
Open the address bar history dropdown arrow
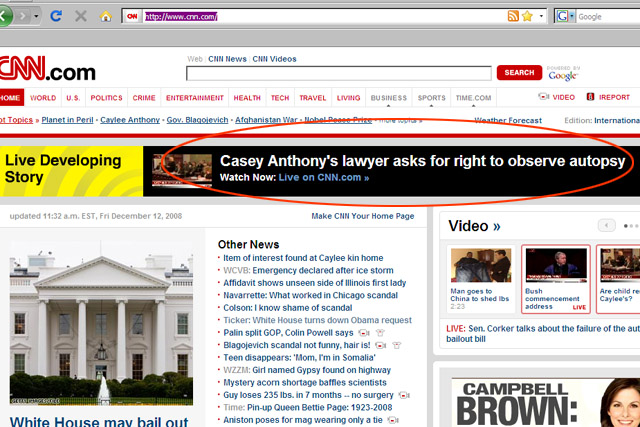(541, 16)
